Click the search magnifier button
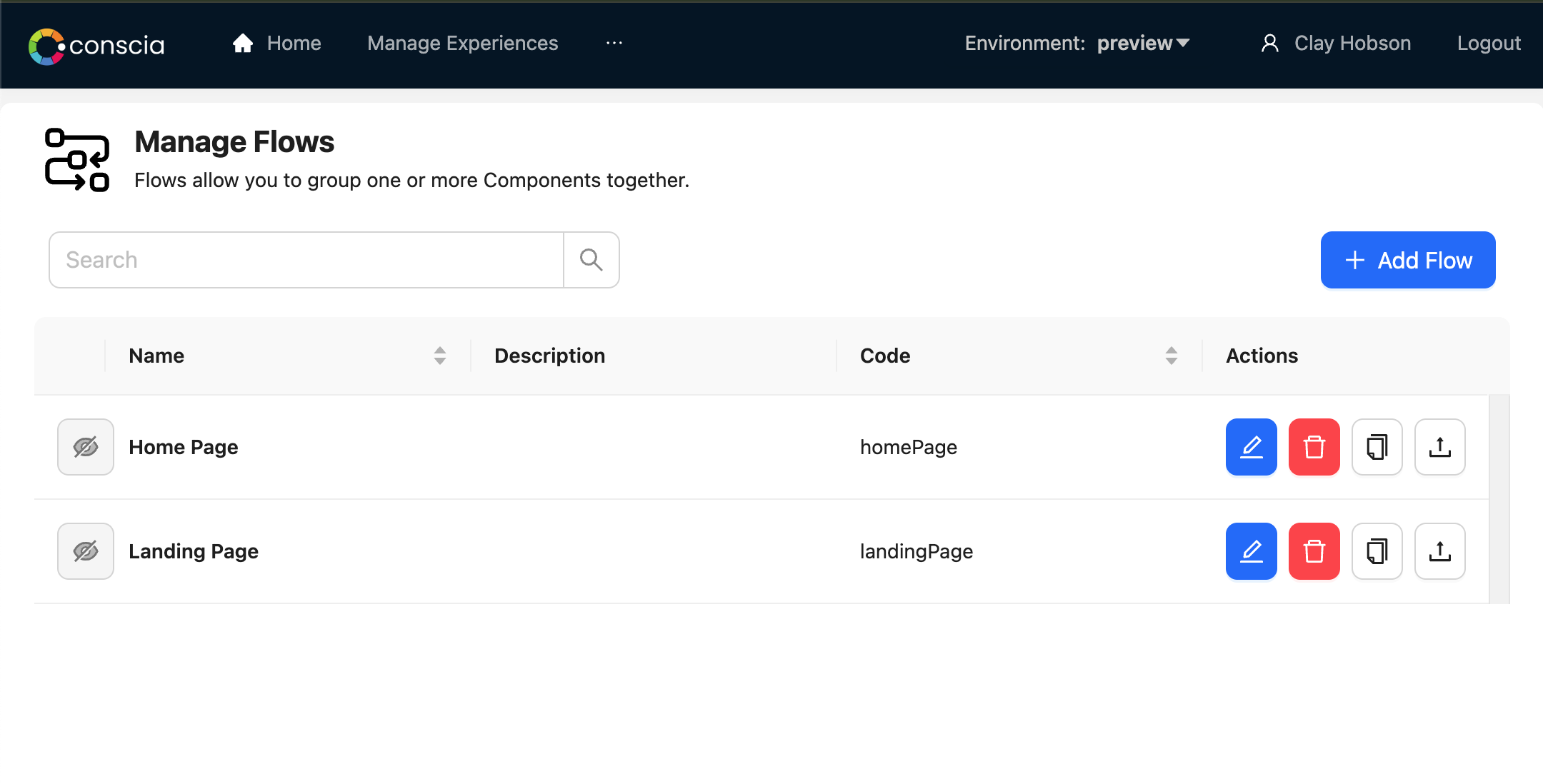The height and width of the screenshot is (784, 1543). [591, 260]
